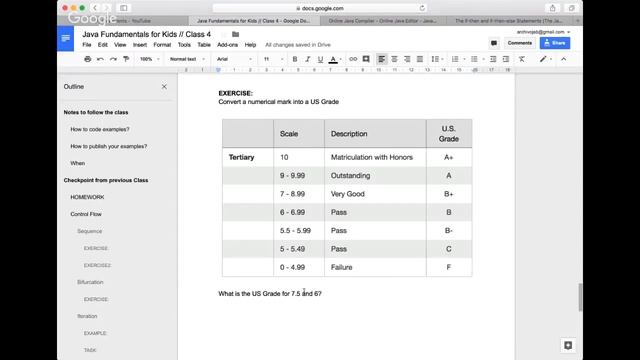640x360 pixels.
Task: Click the Decrease indent icon
Action: coord(493,59)
